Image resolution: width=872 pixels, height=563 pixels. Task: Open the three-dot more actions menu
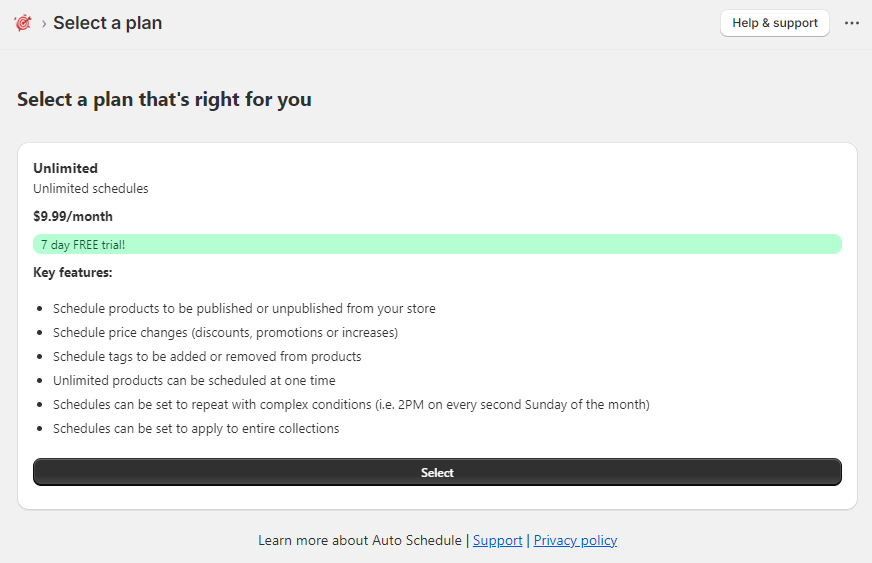851,23
